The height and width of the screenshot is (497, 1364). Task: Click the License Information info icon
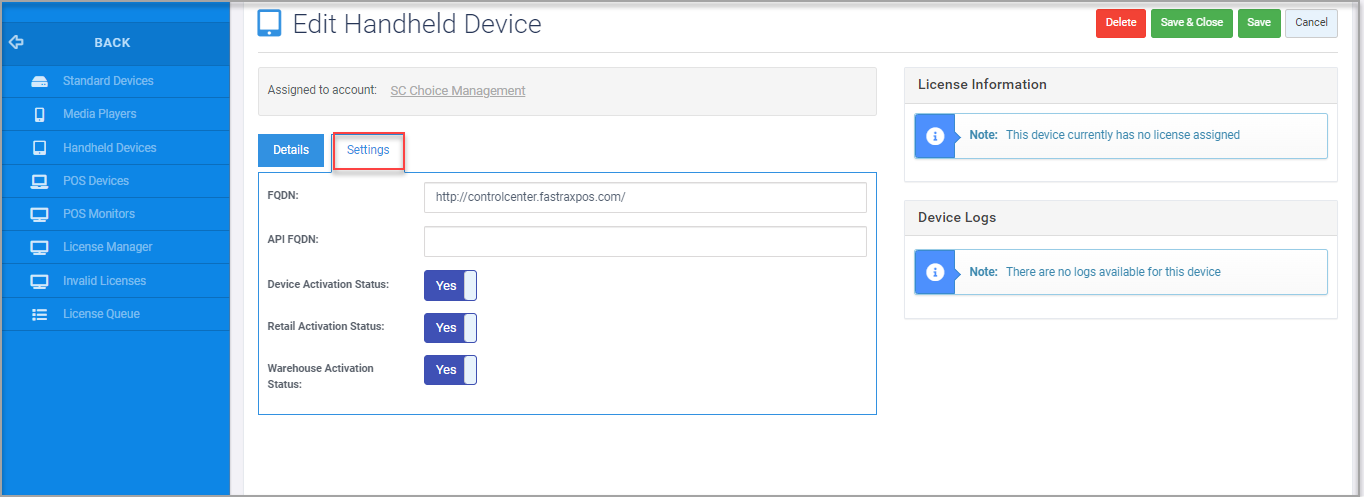(x=935, y=136)
